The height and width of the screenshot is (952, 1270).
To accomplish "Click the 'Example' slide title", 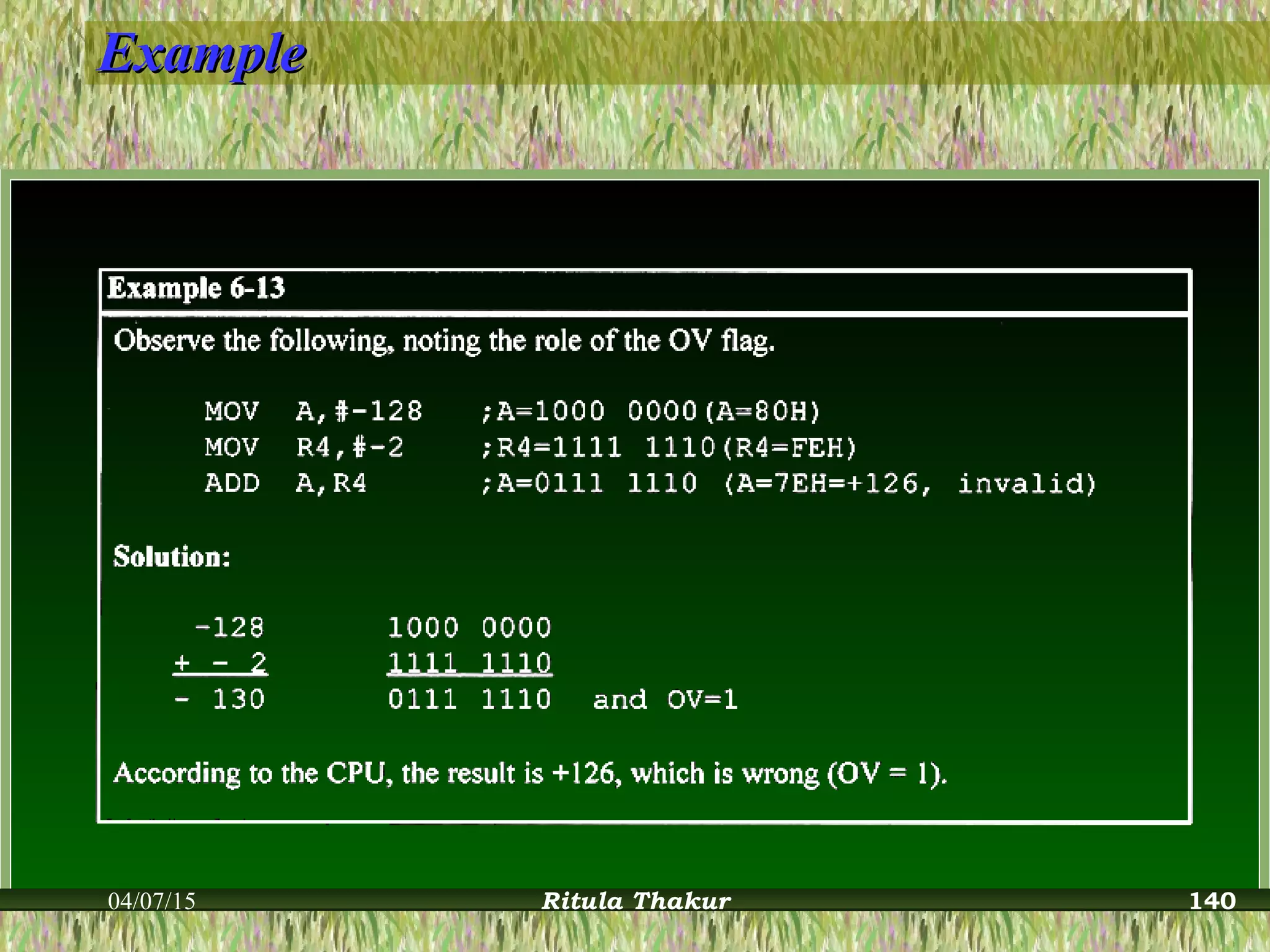I will (202, 55).
